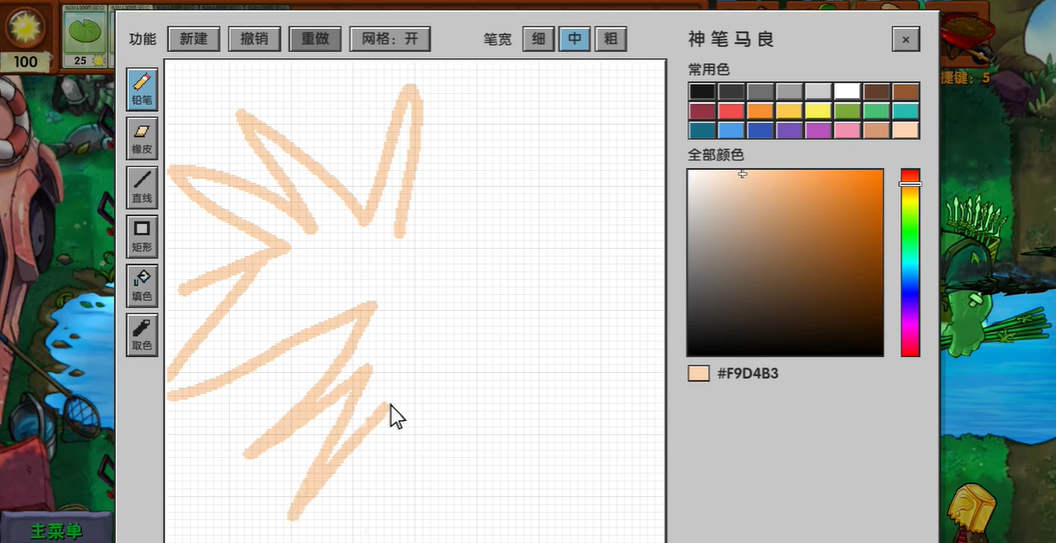
Task: Select the fill bucket tool (填色)
Action: (x=142, y=286)
